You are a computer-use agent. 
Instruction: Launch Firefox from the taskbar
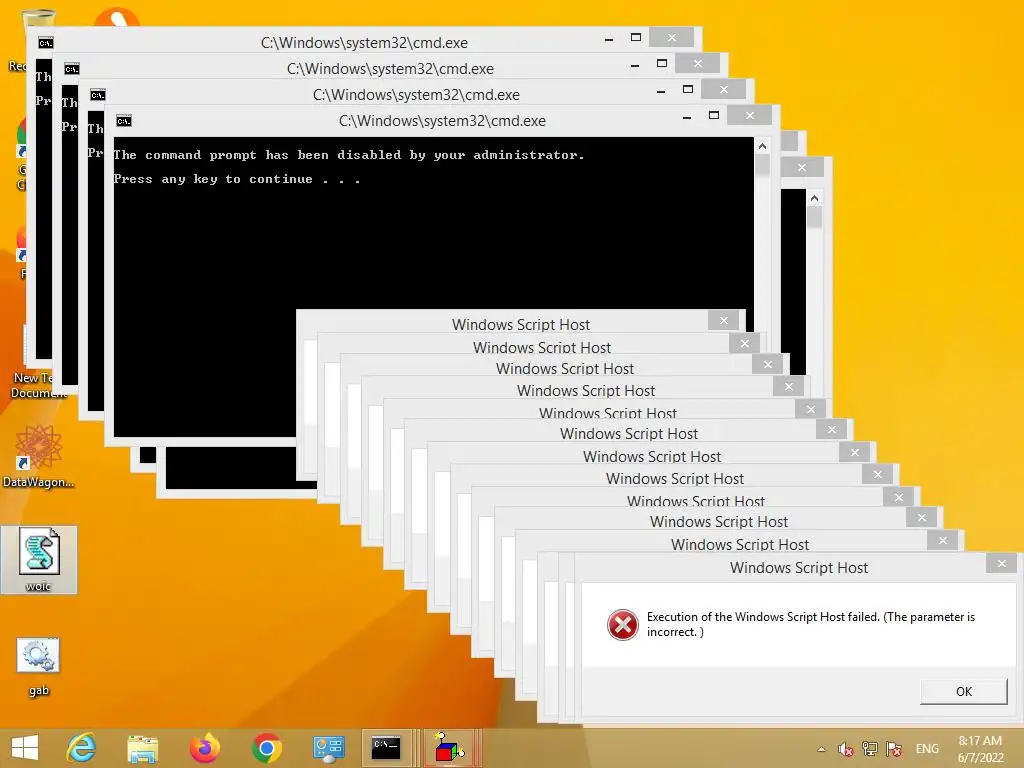click(204, 748)
